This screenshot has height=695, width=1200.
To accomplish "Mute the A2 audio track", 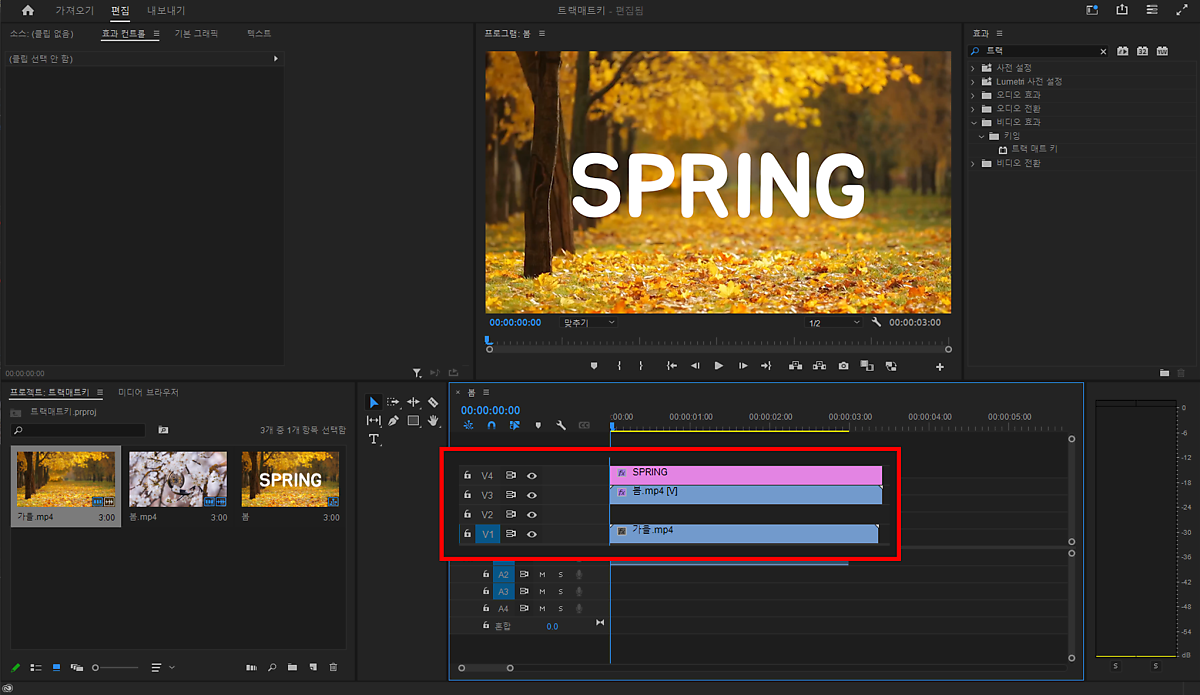I will pyautogui.click(x=542, y=575).
